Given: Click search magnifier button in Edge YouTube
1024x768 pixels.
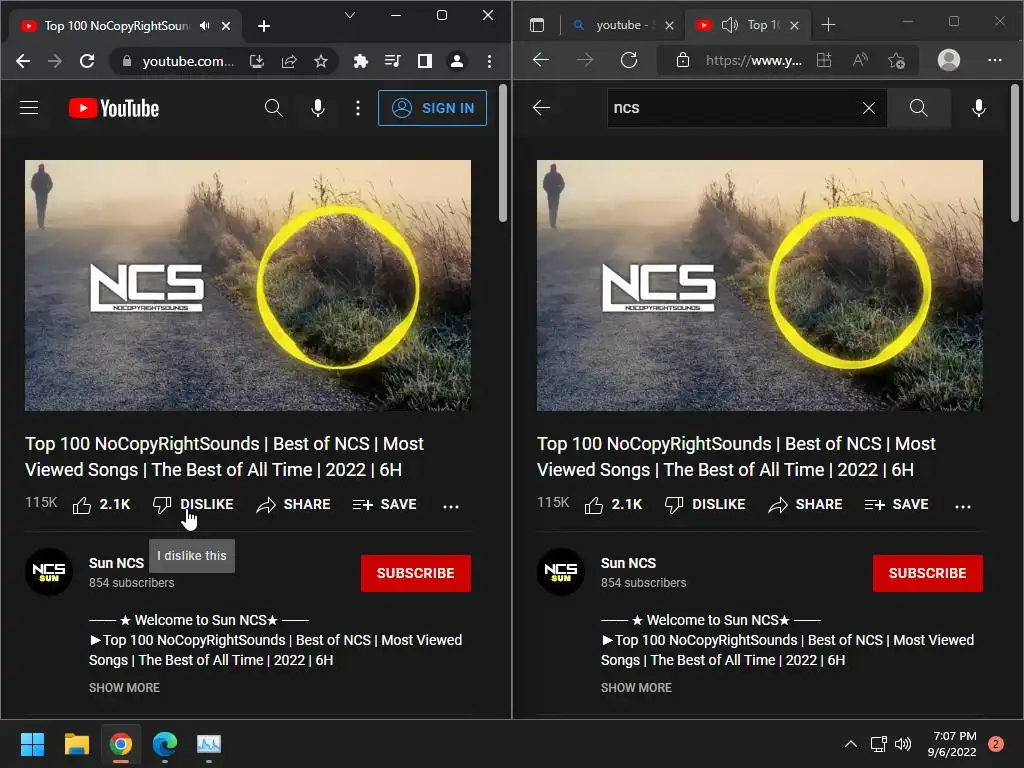Looking at the screenshot, I should 918,108.
